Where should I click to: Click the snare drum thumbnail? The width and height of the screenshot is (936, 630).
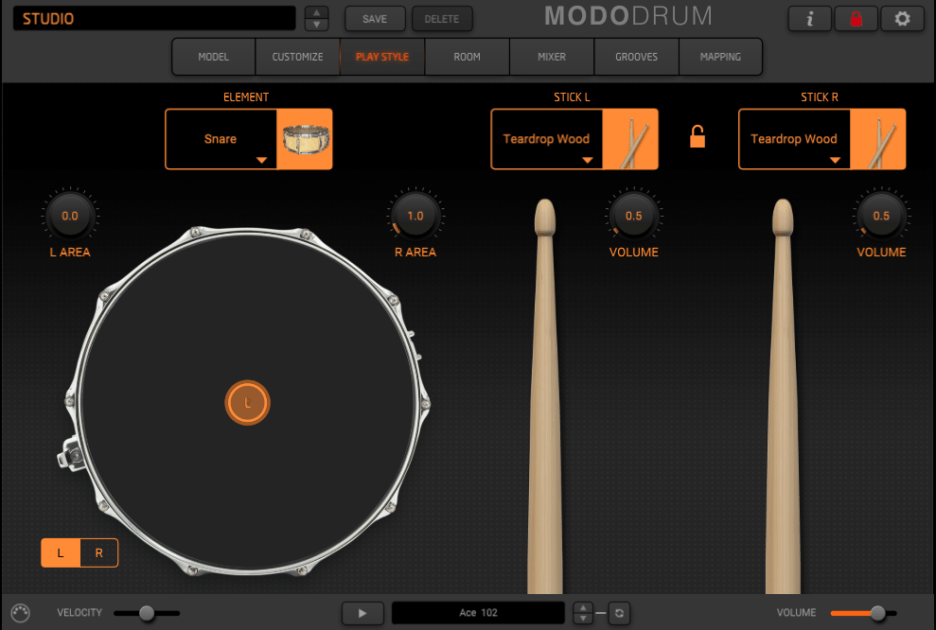click(x=305, y=139)
